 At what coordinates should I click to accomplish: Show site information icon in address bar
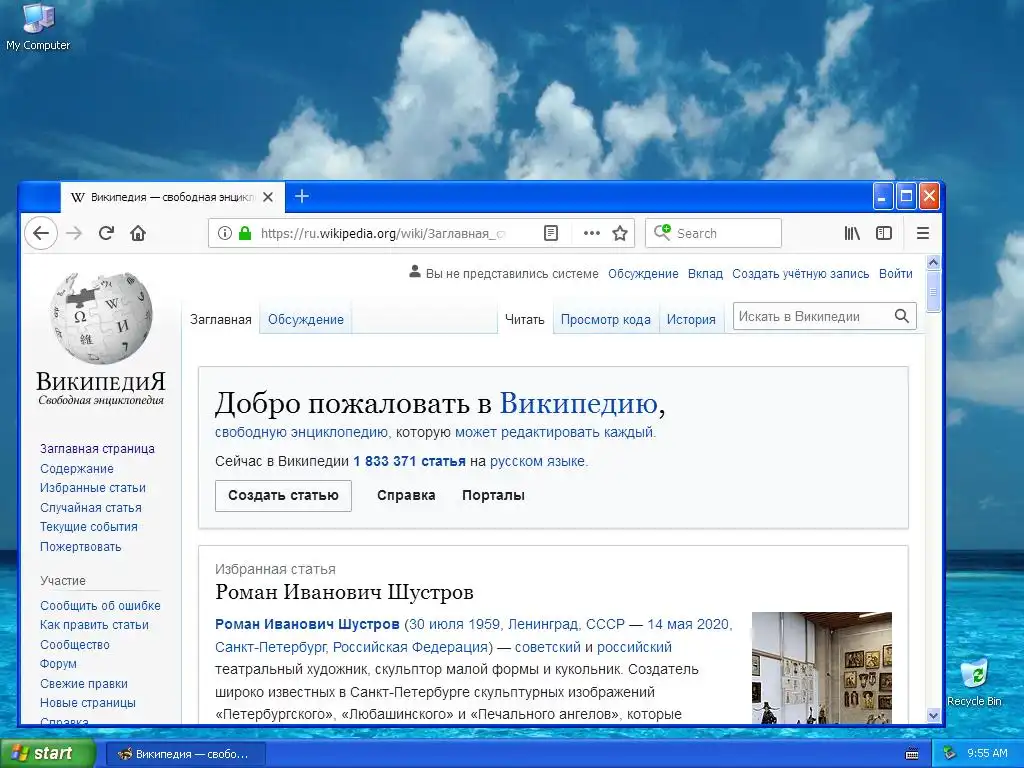(225, 233)
